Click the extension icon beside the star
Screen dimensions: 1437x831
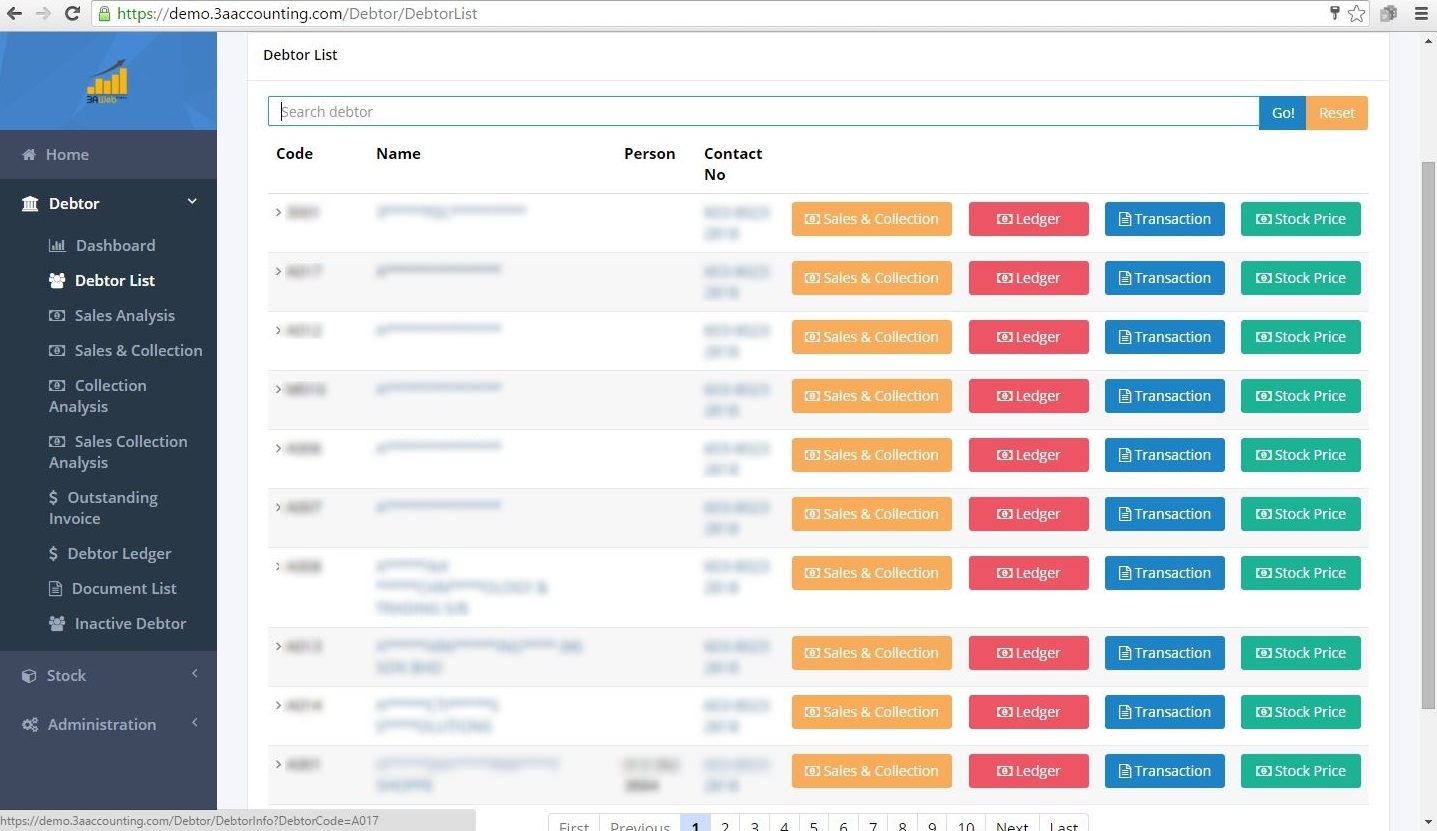click(1388, 14)
